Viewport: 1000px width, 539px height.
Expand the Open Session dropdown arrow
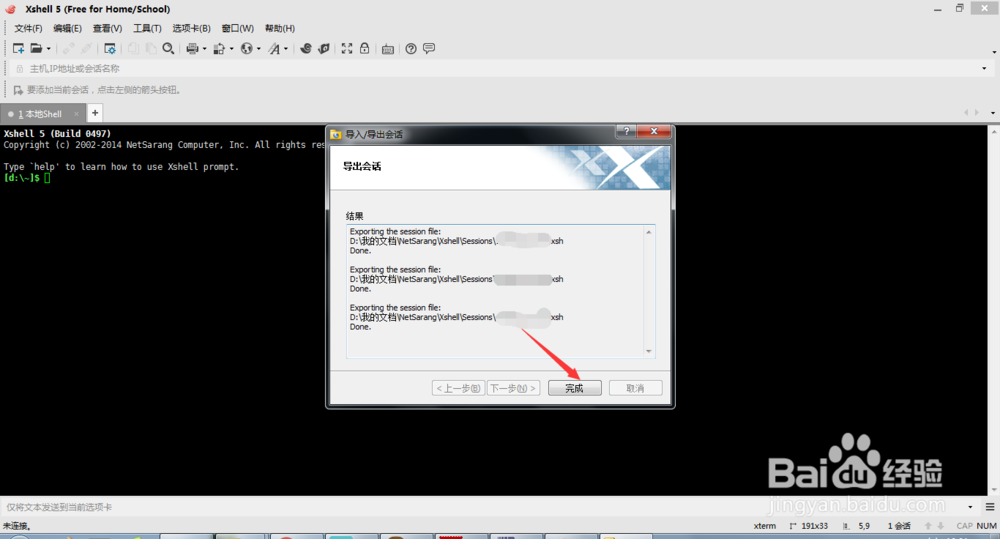pyautogui.click(x=48, y=48)
